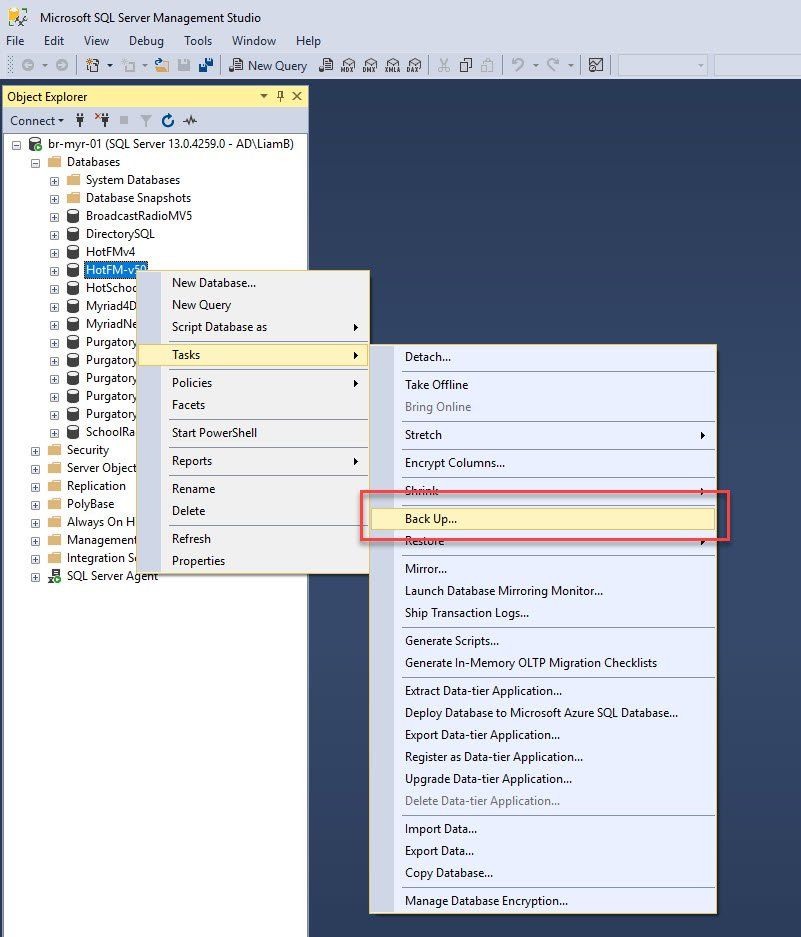Open the Help menu
Image resolution: width=801 pixels, height=937 pixels.
click(308, 41)
